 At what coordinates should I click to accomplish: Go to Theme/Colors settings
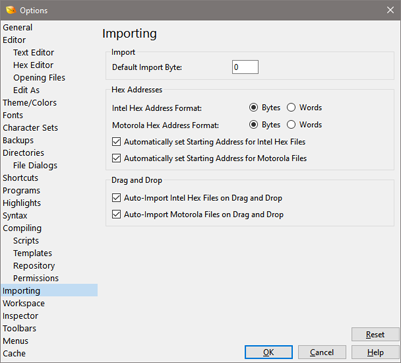(x=30, y=103)
